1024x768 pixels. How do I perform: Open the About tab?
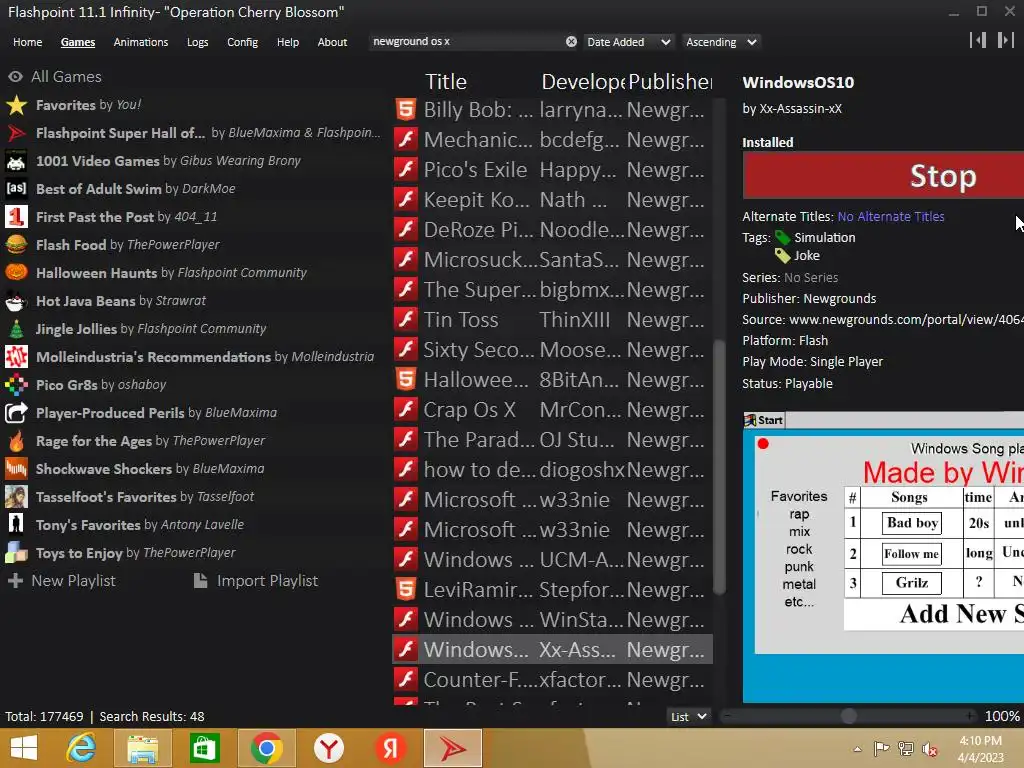(332, 42)
